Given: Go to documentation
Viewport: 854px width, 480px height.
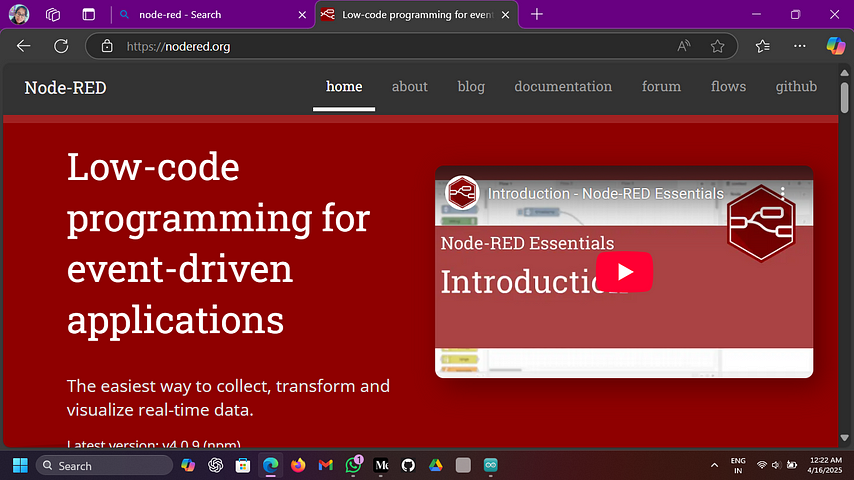Looking at the screenshot, I should [x=563, y=87].
